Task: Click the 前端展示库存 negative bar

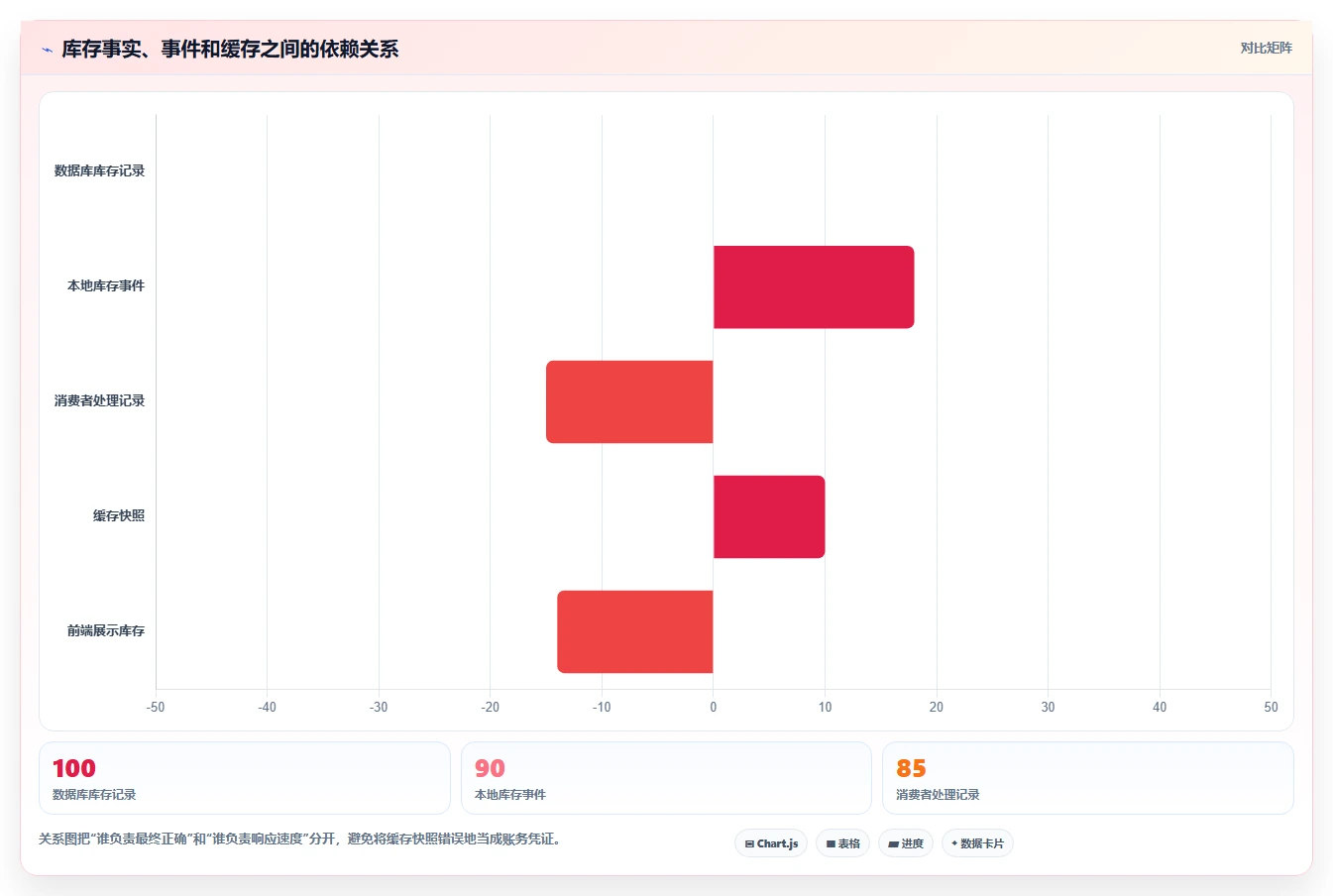Action: (x=635, y=631)
